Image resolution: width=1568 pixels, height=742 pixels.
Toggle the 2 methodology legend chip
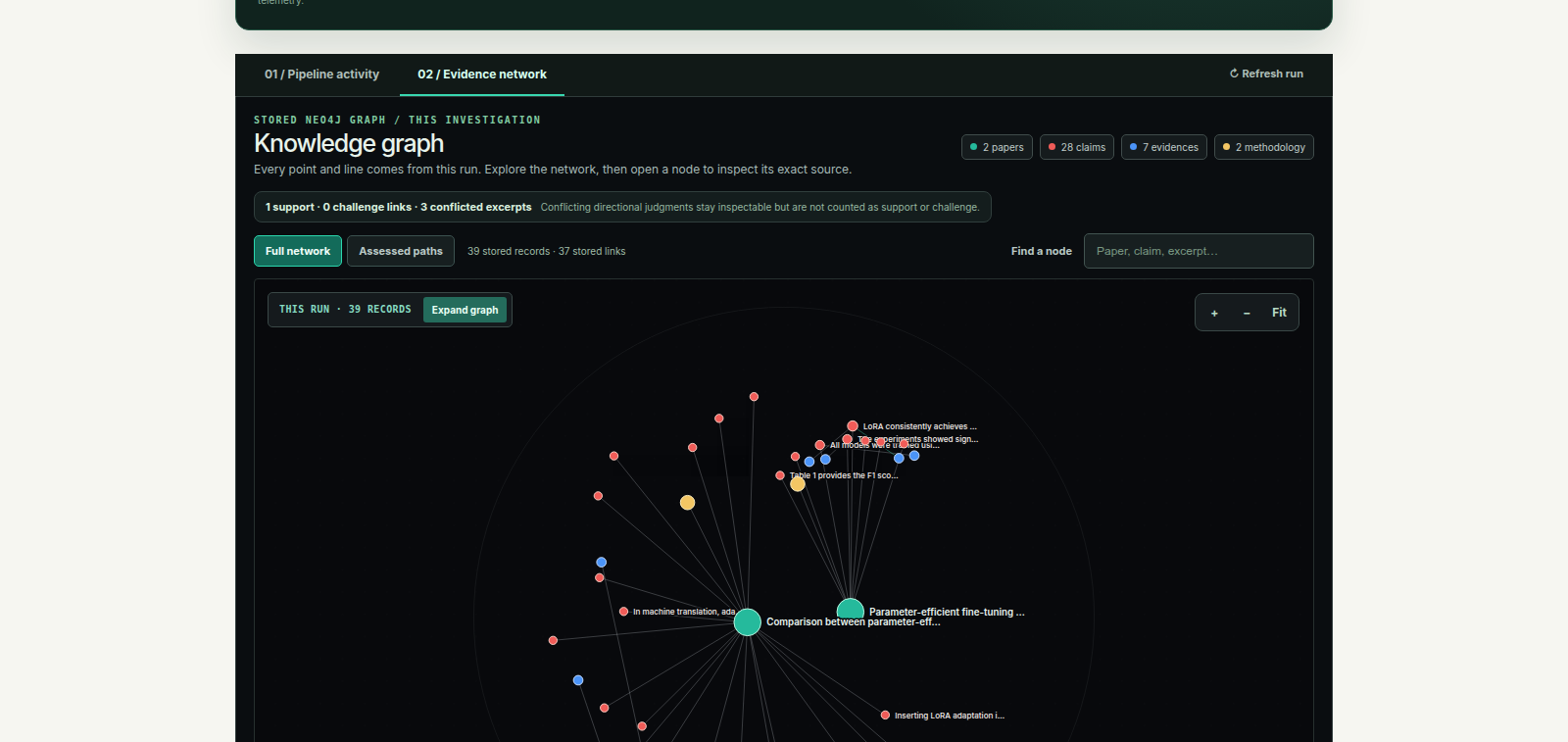tap(1264, 147)
